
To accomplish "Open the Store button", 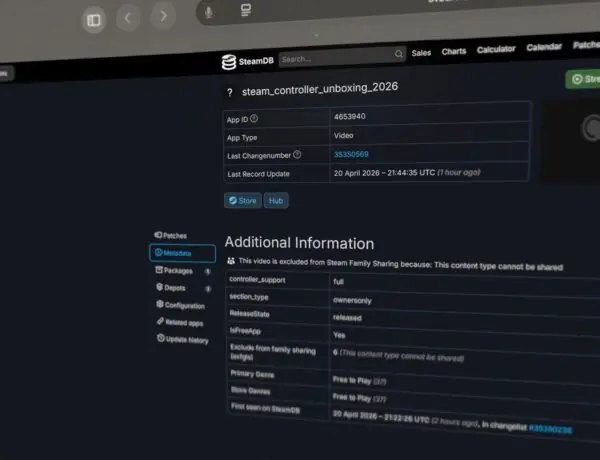I will point(243,201).
